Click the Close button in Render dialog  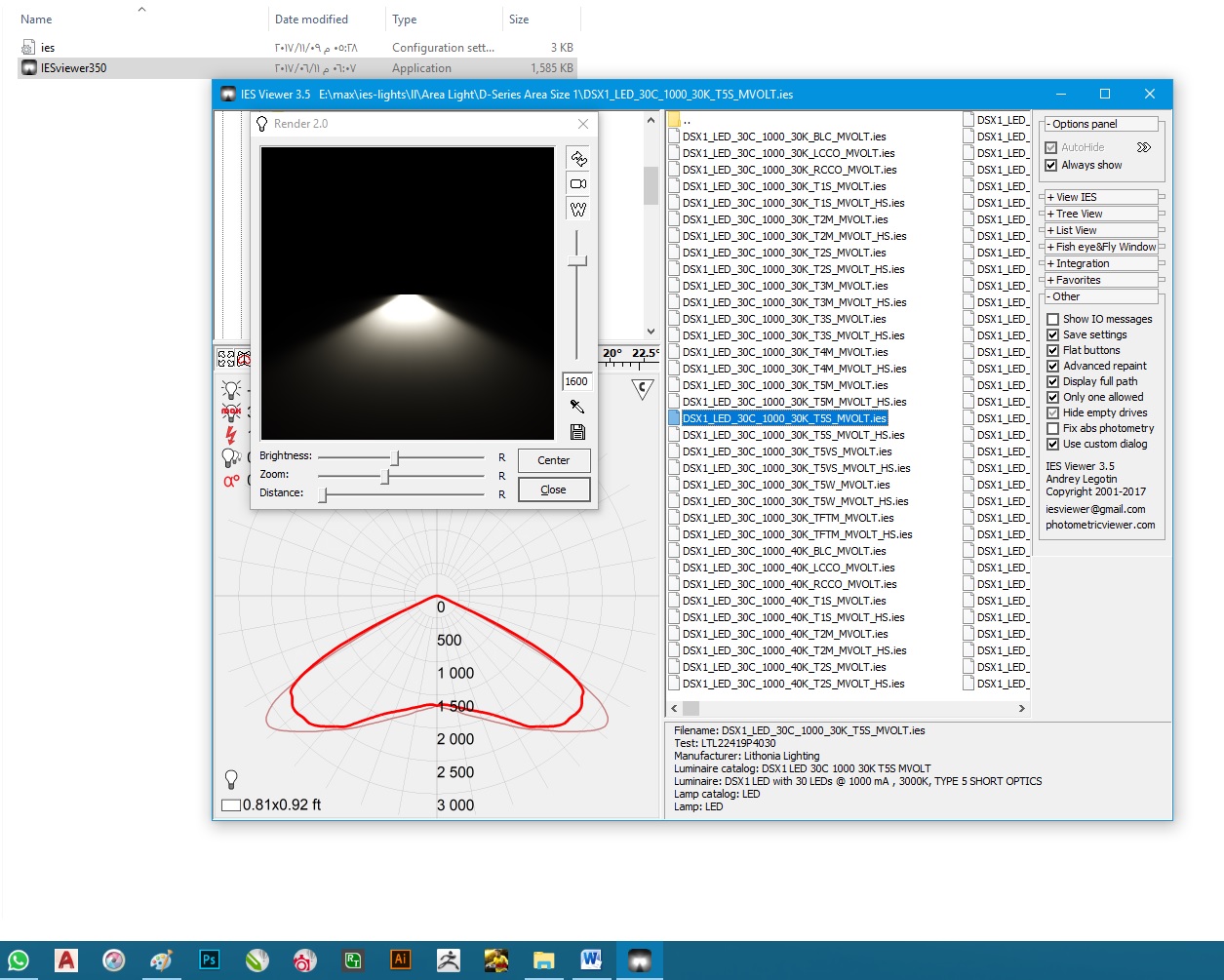(x=553, y=490)
